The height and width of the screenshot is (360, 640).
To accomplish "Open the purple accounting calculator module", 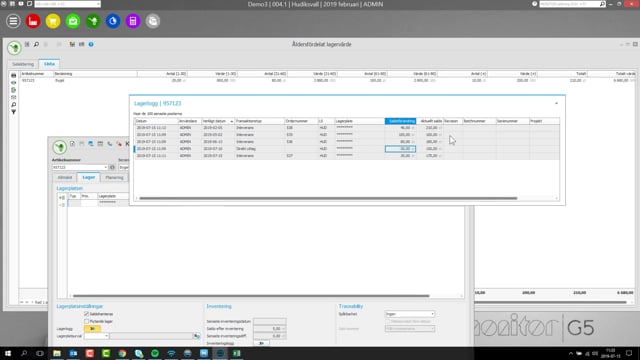I will click(133, 21).
